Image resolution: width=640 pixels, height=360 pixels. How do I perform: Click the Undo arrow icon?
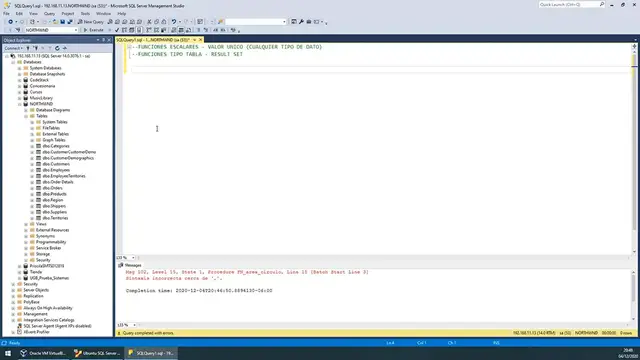click(x=174, y=22)
